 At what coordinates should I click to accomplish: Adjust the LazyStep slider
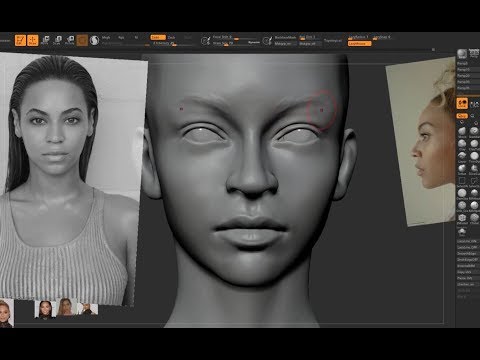coord(382,37)
